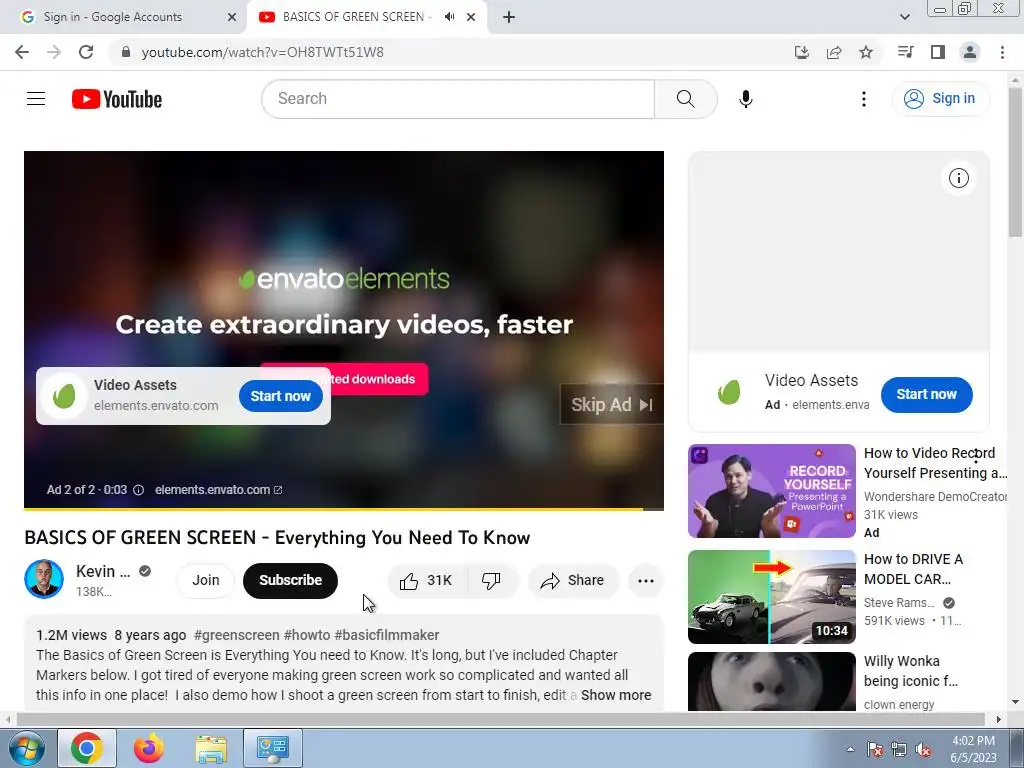This screenshot has width=1024, height=768.
Task: Open the tab search dropdown arrow
Action: pyautogui.click(x=904, y=17)
